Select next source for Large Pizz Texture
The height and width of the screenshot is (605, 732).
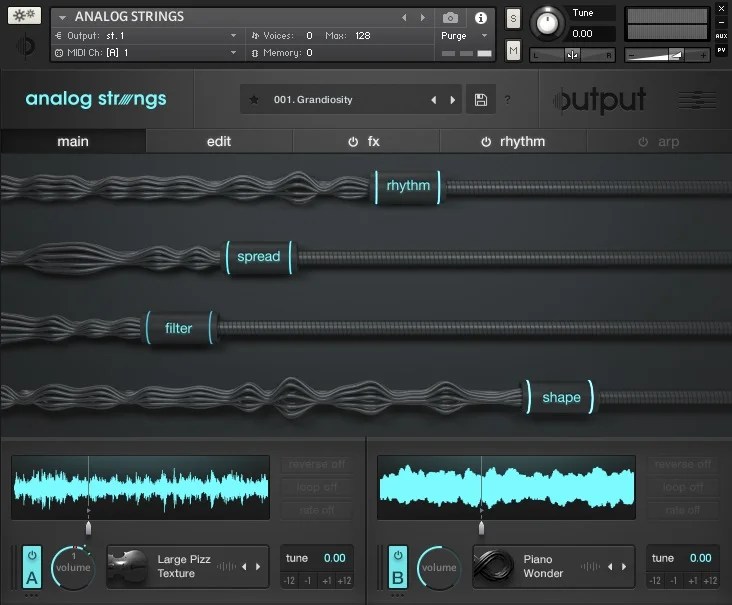click(x=258, y=567)
